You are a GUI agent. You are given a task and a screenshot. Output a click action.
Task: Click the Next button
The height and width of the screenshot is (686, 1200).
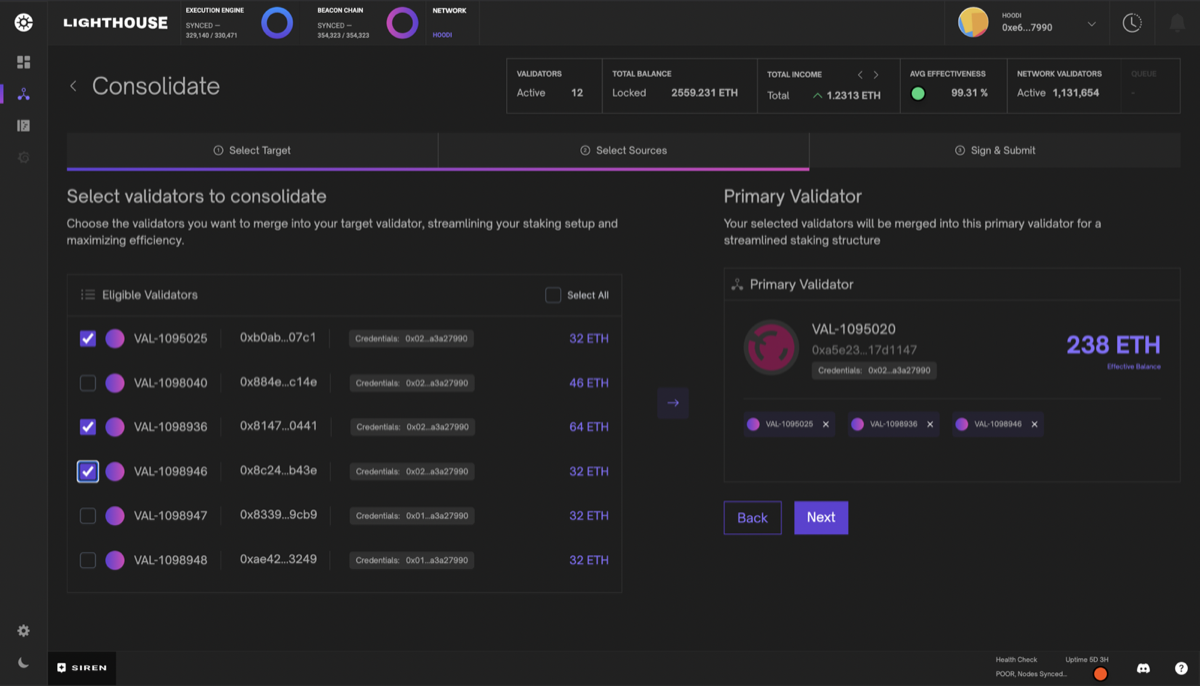click(x=821, y=517)
